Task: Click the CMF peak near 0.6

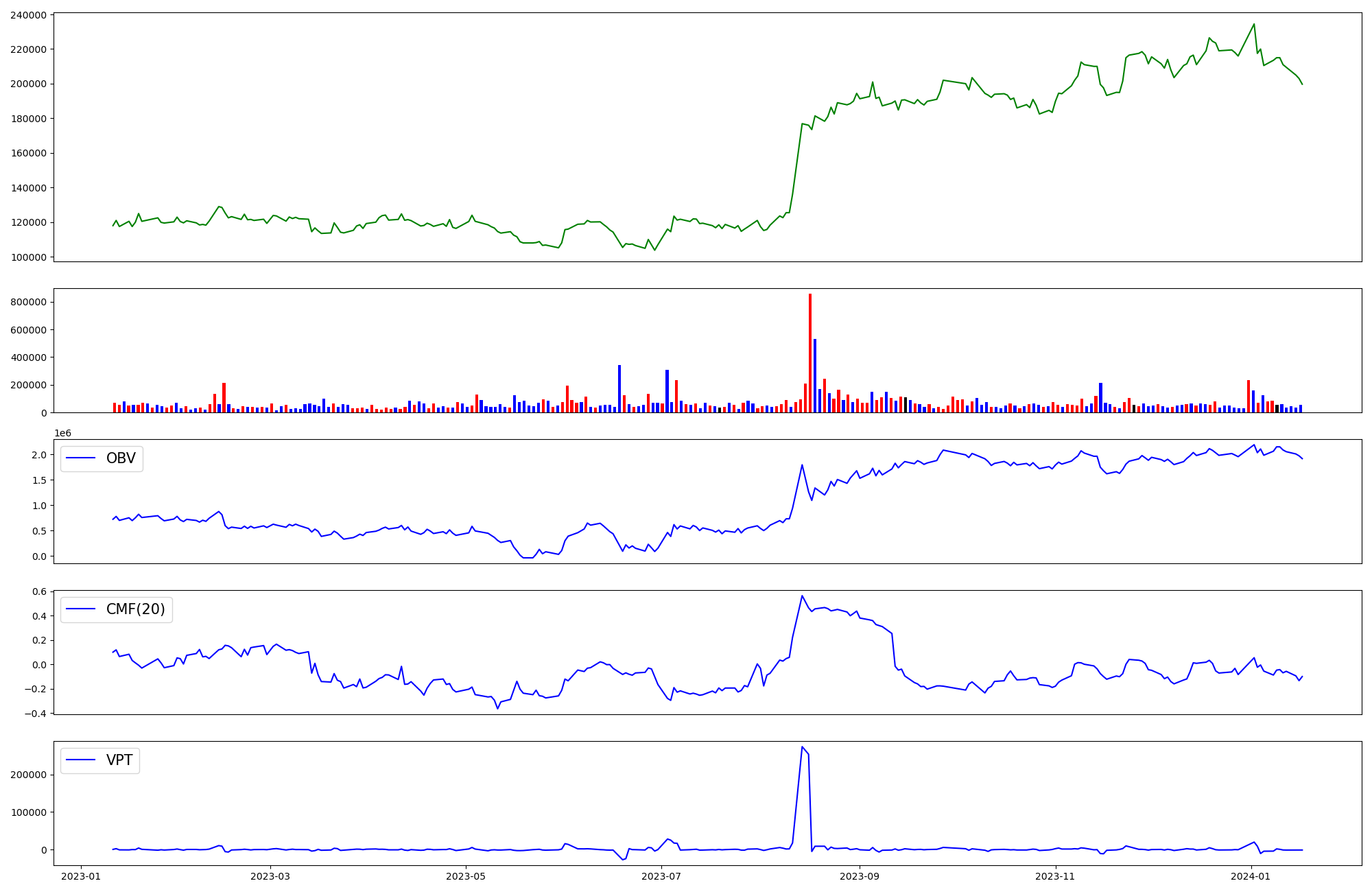Action: (802, 596)
